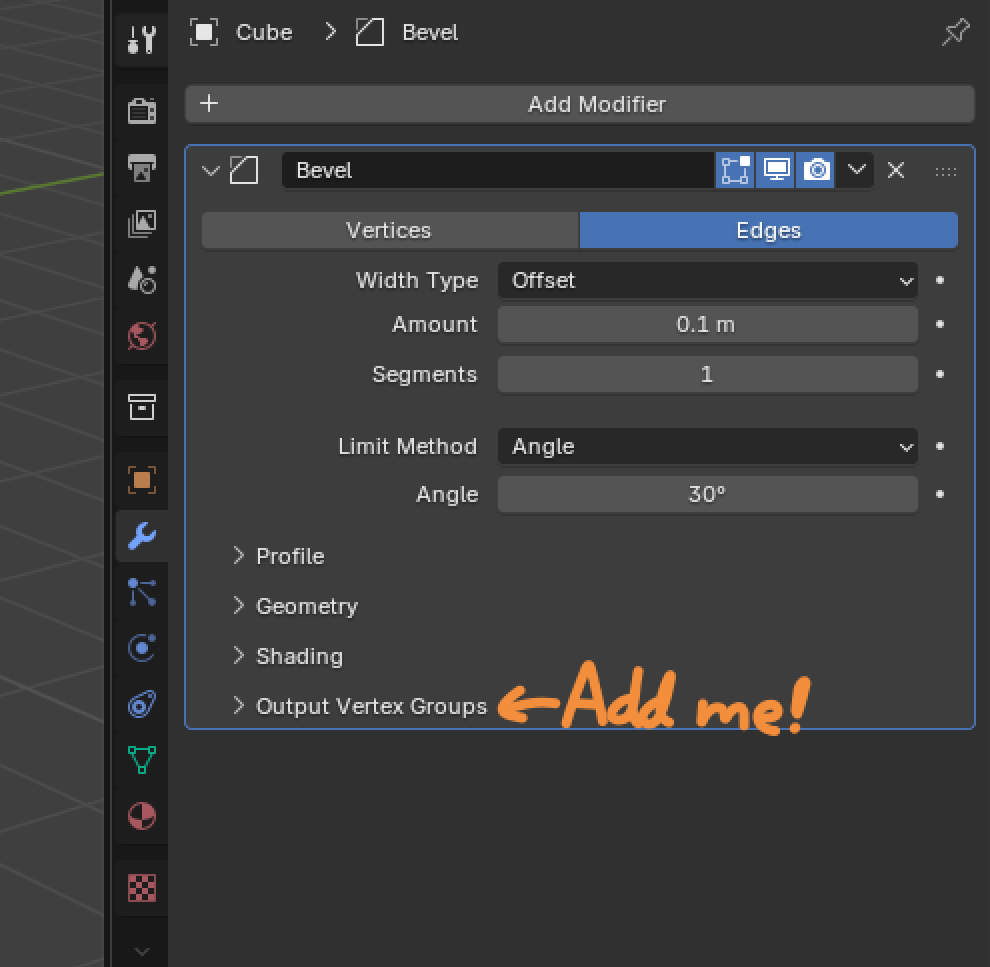Click the Bevel modifier drag handle grip
990x967 pixels.
[945, 171]
